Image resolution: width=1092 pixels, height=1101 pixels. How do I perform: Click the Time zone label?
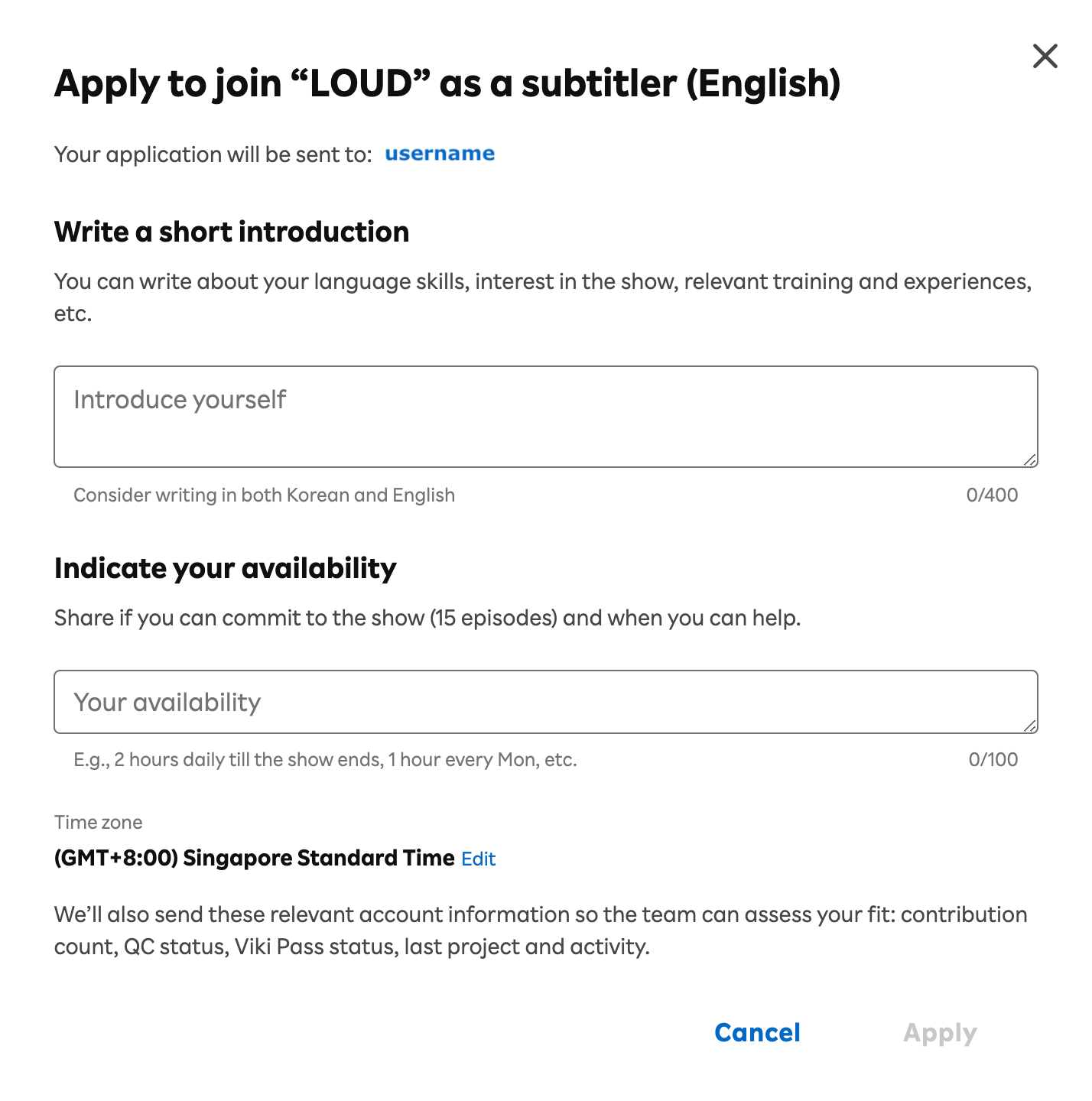click(99, 823)
